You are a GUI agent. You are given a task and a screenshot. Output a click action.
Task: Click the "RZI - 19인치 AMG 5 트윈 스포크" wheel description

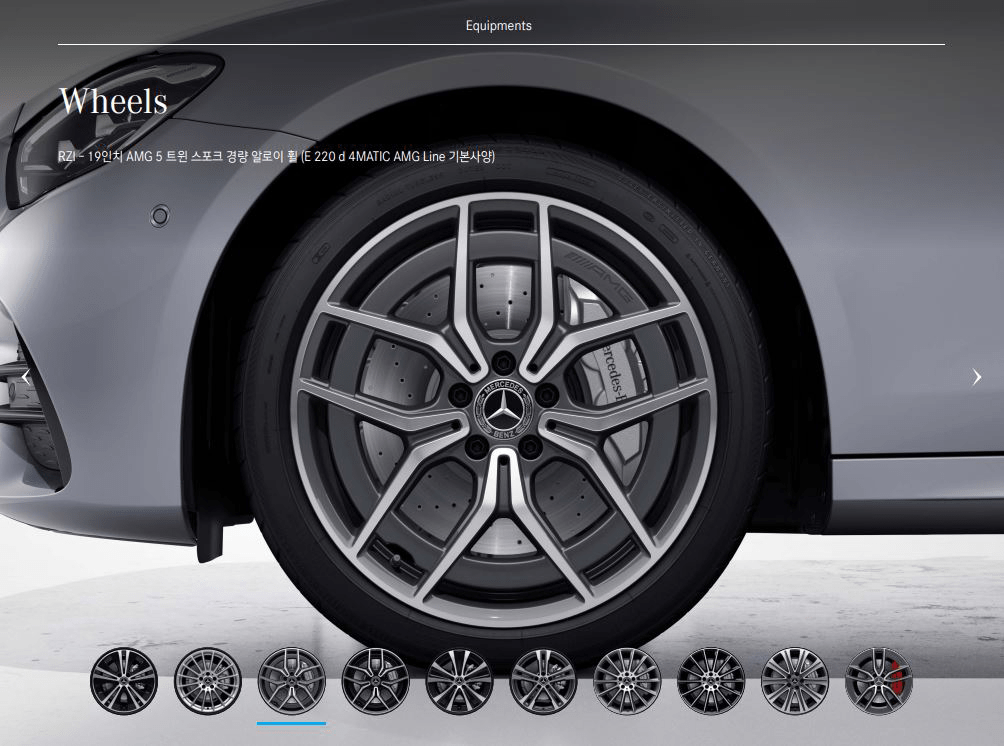(277, 156)
